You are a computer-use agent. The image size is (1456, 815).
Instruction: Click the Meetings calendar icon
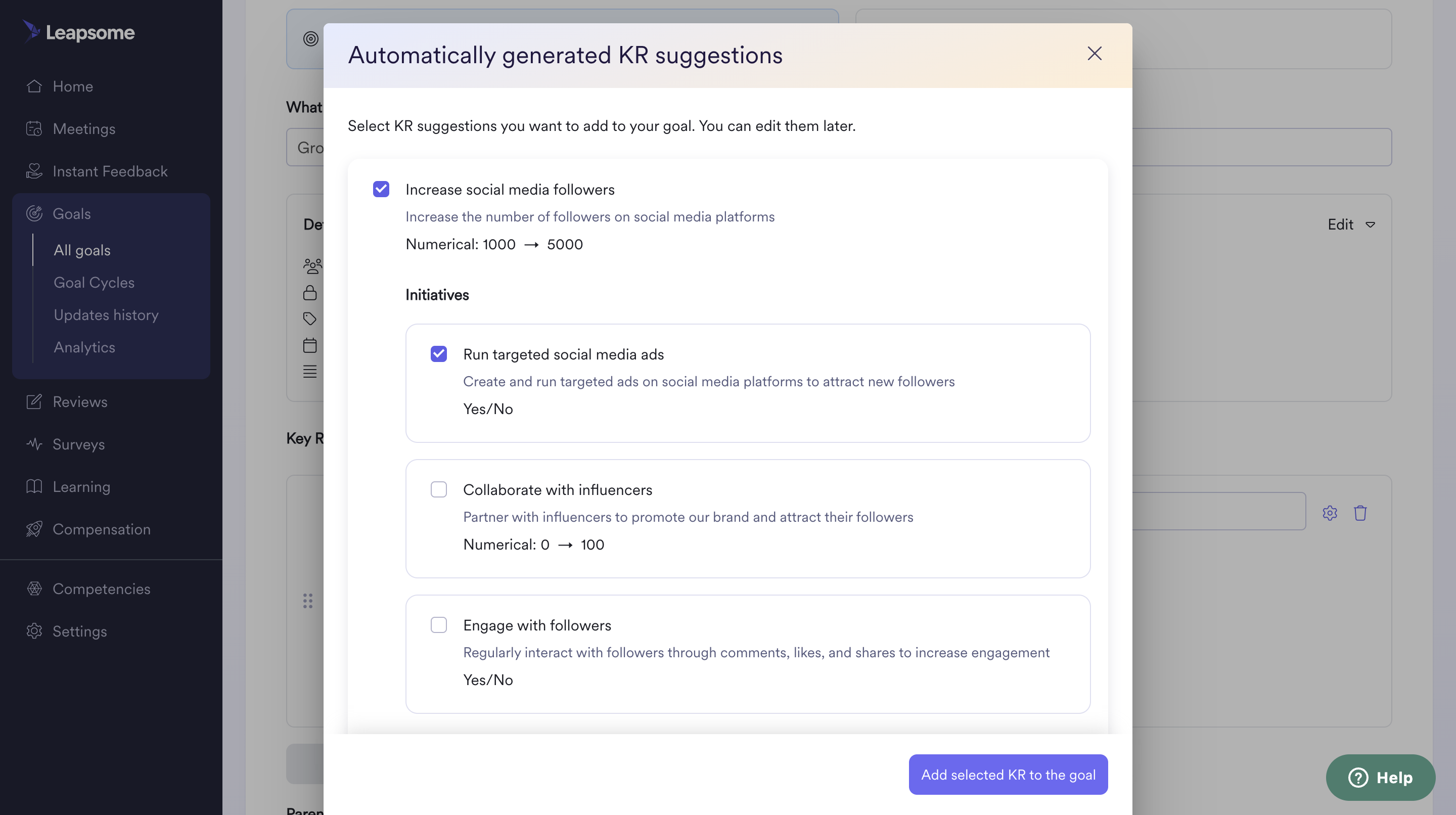coord(34,129)
